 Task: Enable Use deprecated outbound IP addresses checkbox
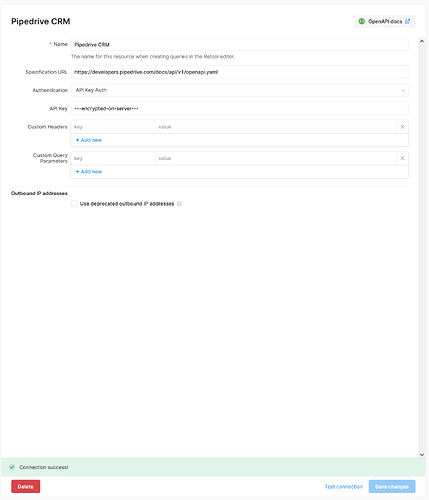click(x=74, y=204)
